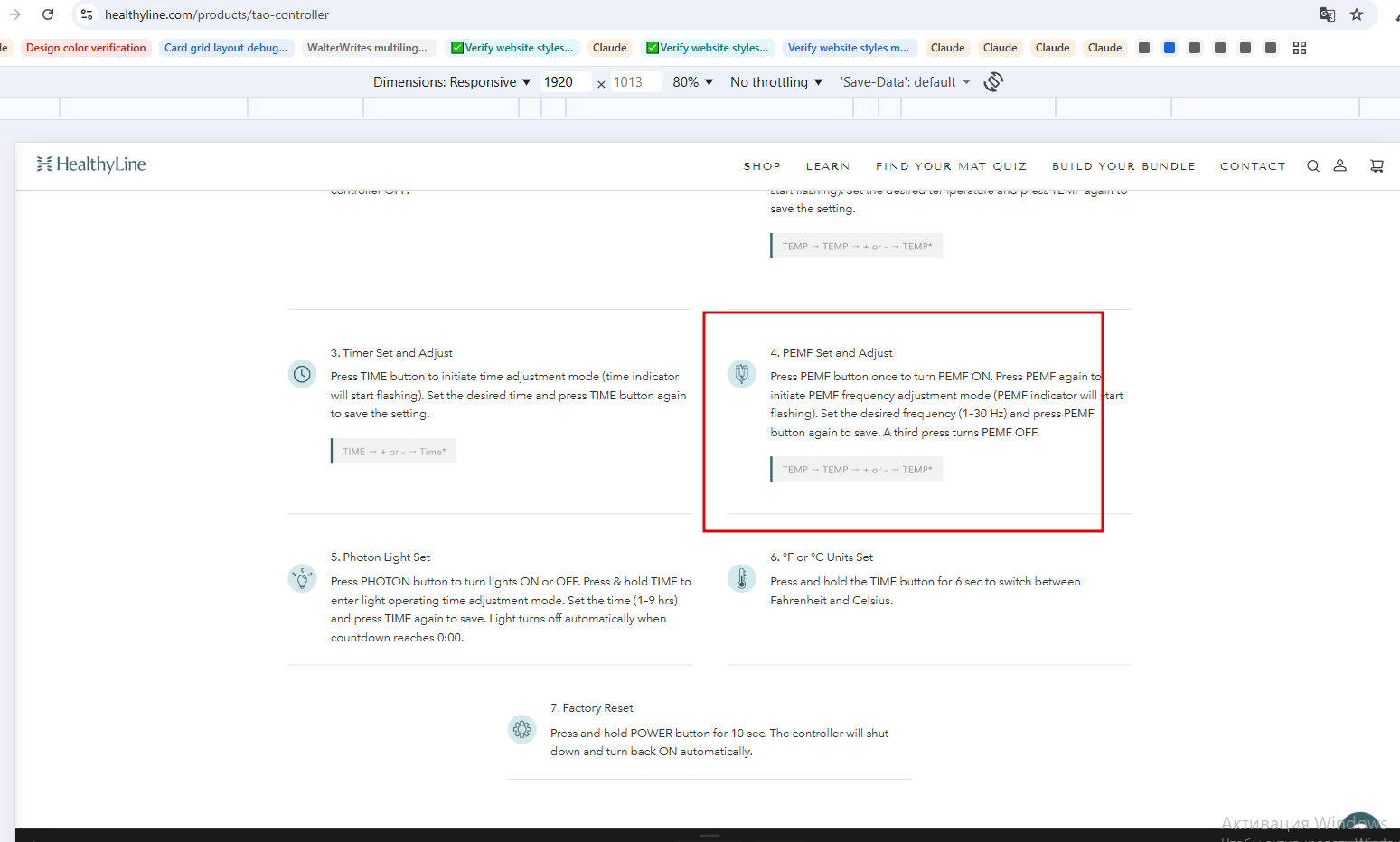Click the site search magnifier icon

[x=1313, y=166]
